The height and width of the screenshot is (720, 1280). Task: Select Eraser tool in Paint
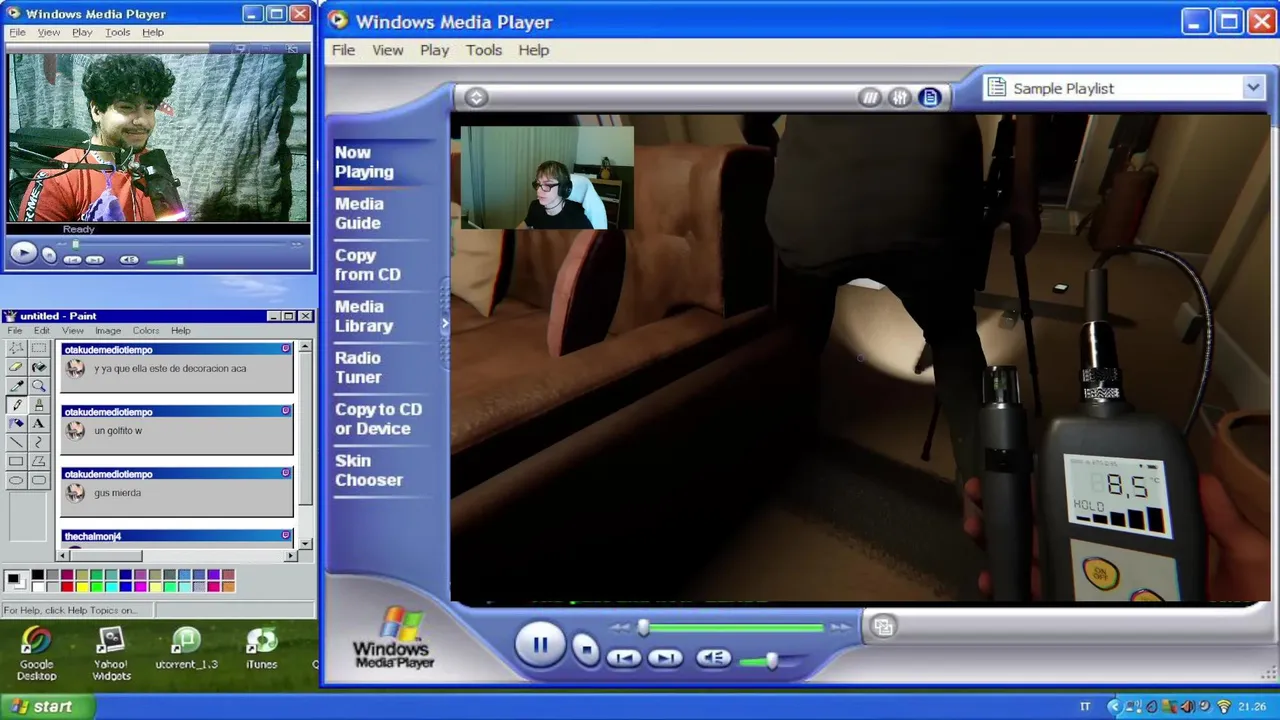16,367
